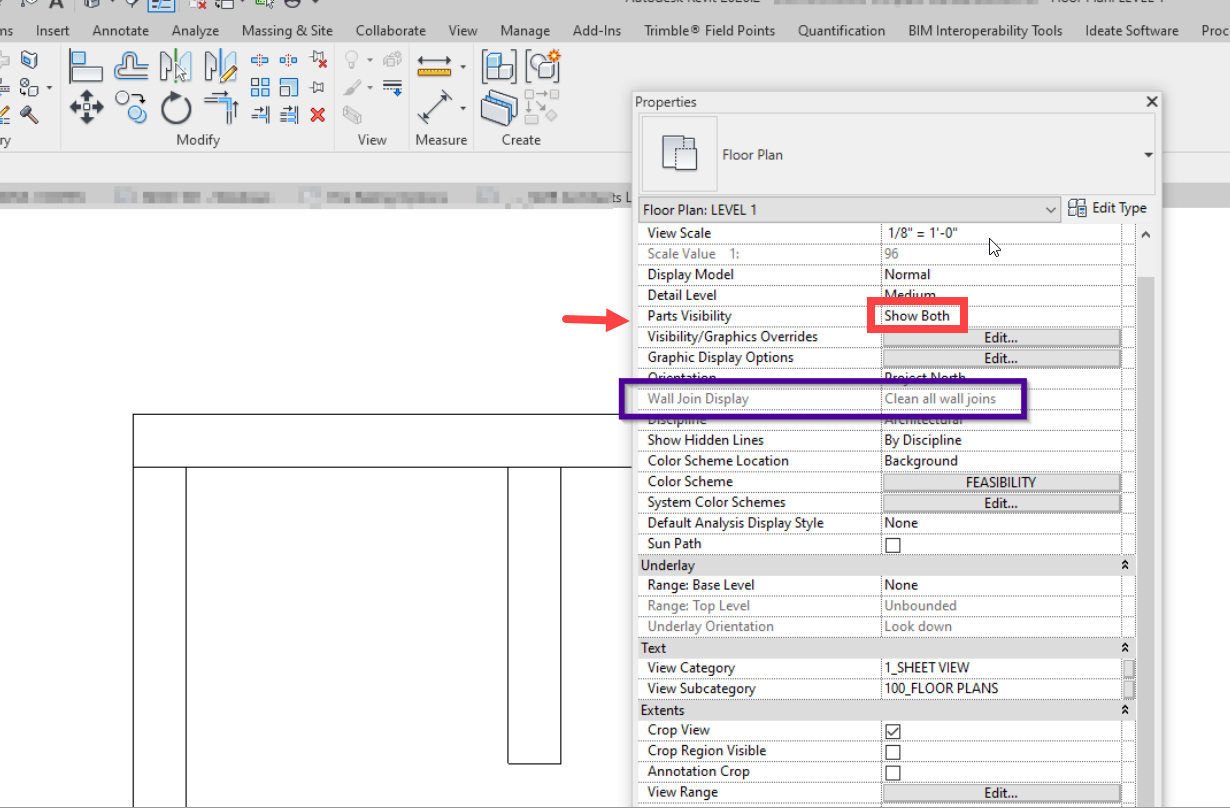Toggle the Sun Path checkbox

pyautogui.click(x=893, y=545)
